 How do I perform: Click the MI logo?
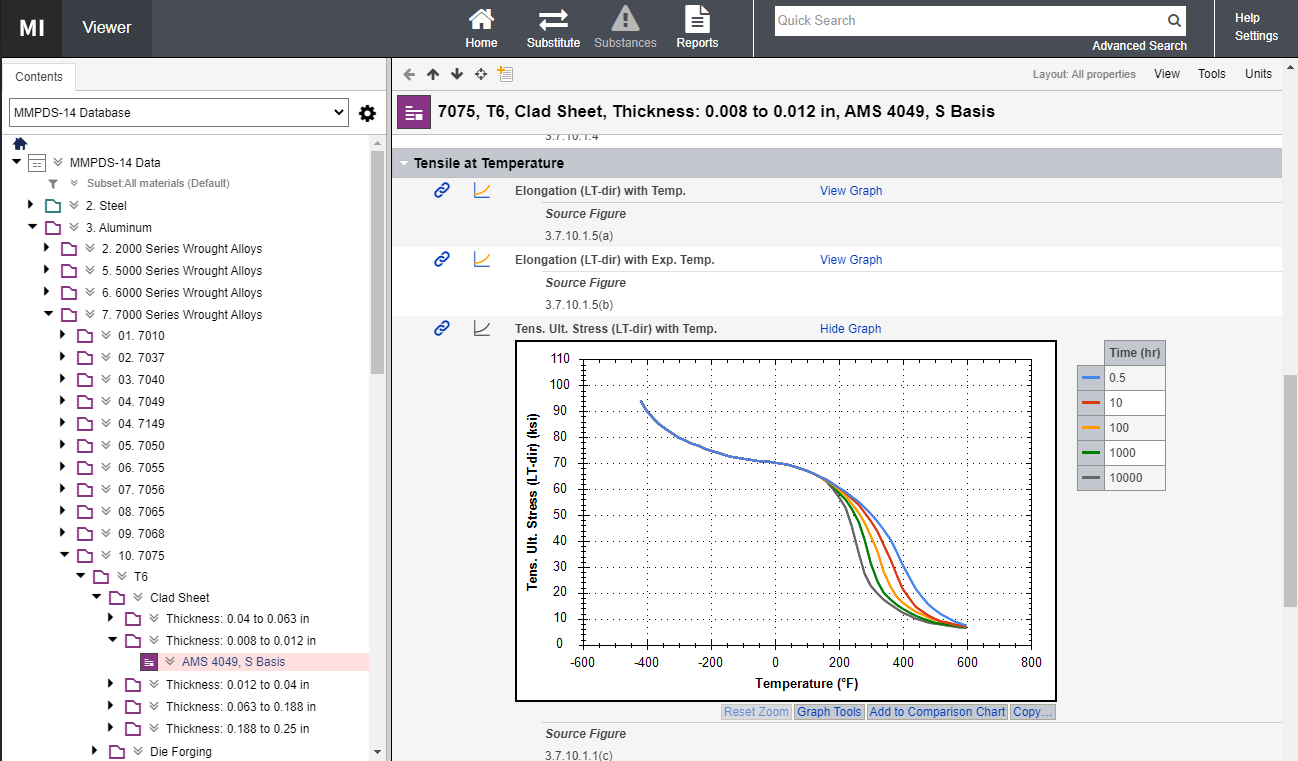click(31, 28)
